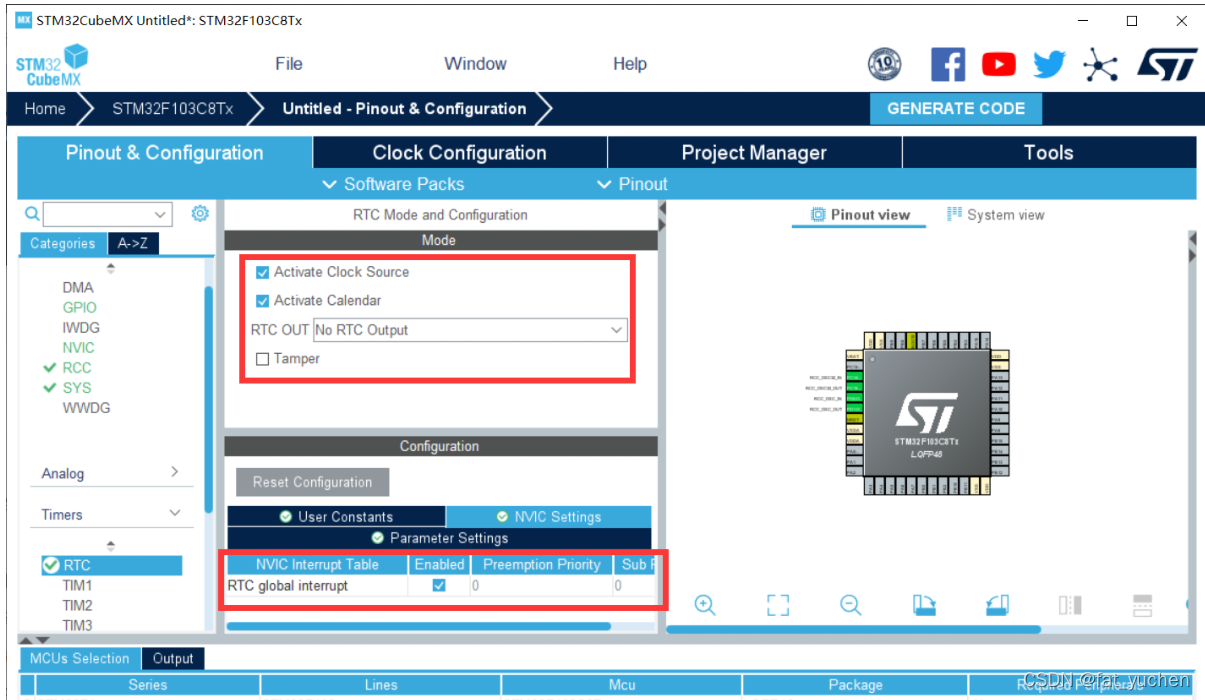Toggle vertical split view icon
Viewport: 1205px width, 700px height.
[1070, 604]
